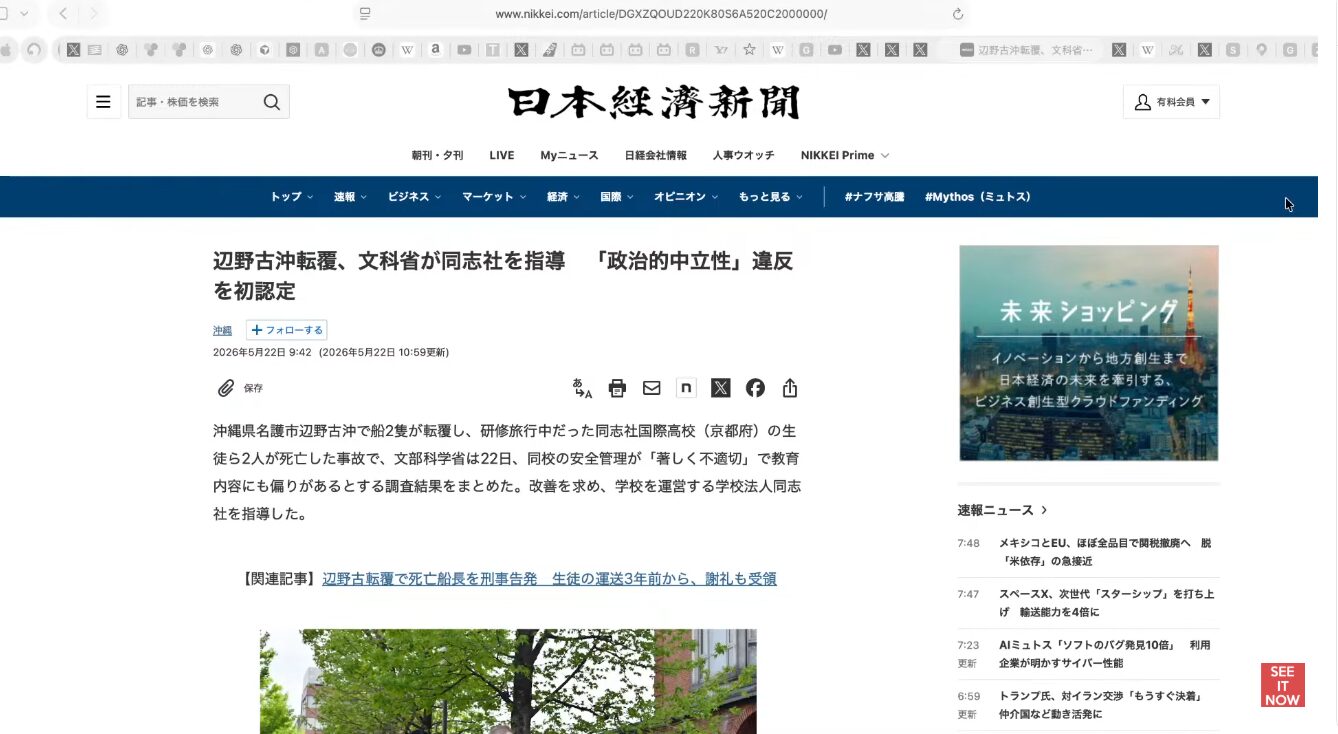1338x734 pixels.
Task: Share article to note (n icon)
Action: 686,388
